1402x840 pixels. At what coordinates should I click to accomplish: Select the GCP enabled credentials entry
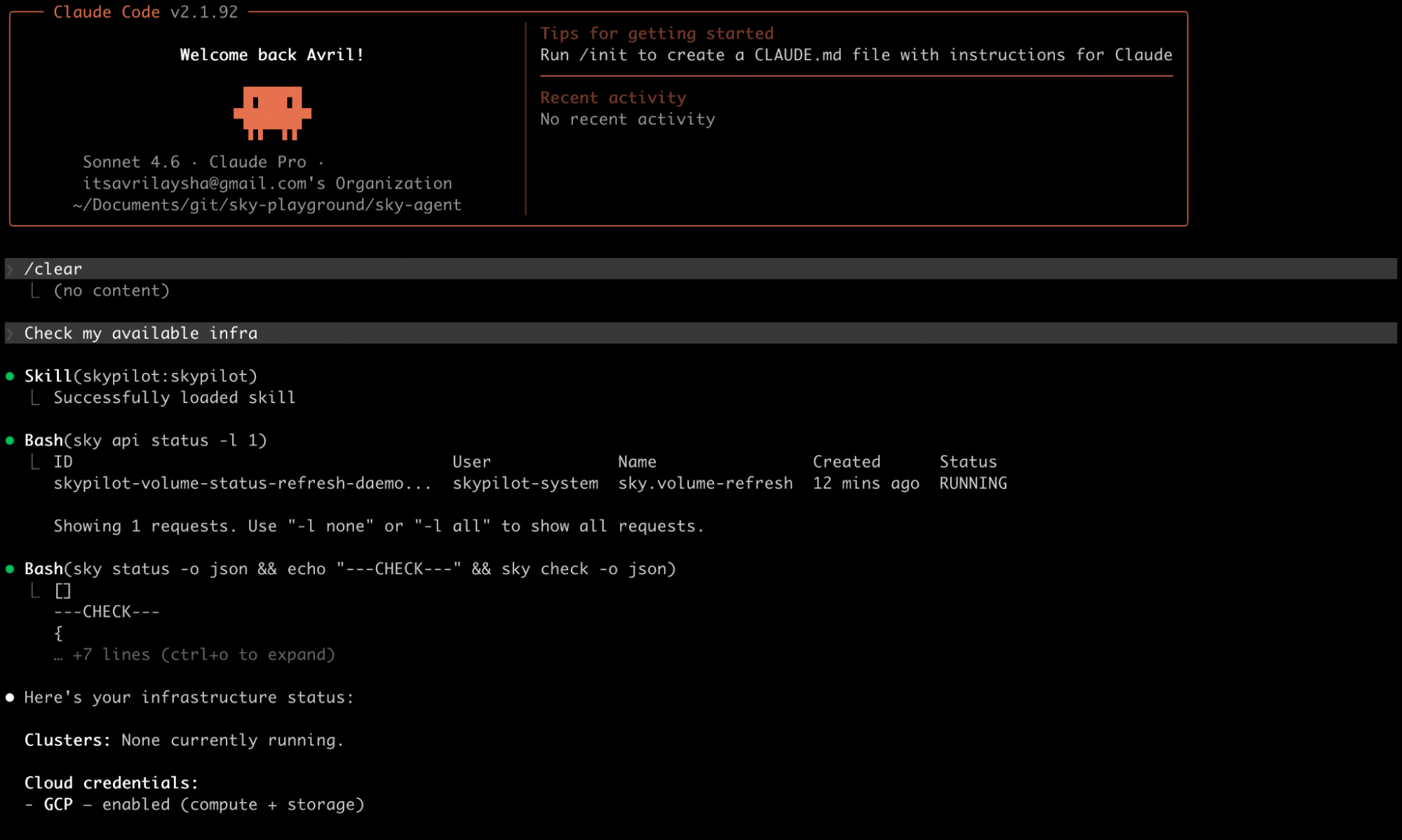pos(194,804)
